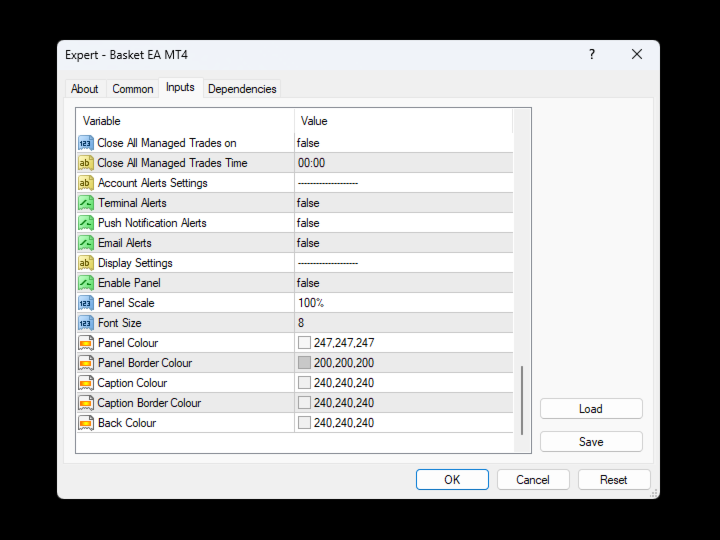The height and width of the screenshot is (540, 720).
Task: Click the boolean icon beside Email Alerts
Action: tap(86, 243)
